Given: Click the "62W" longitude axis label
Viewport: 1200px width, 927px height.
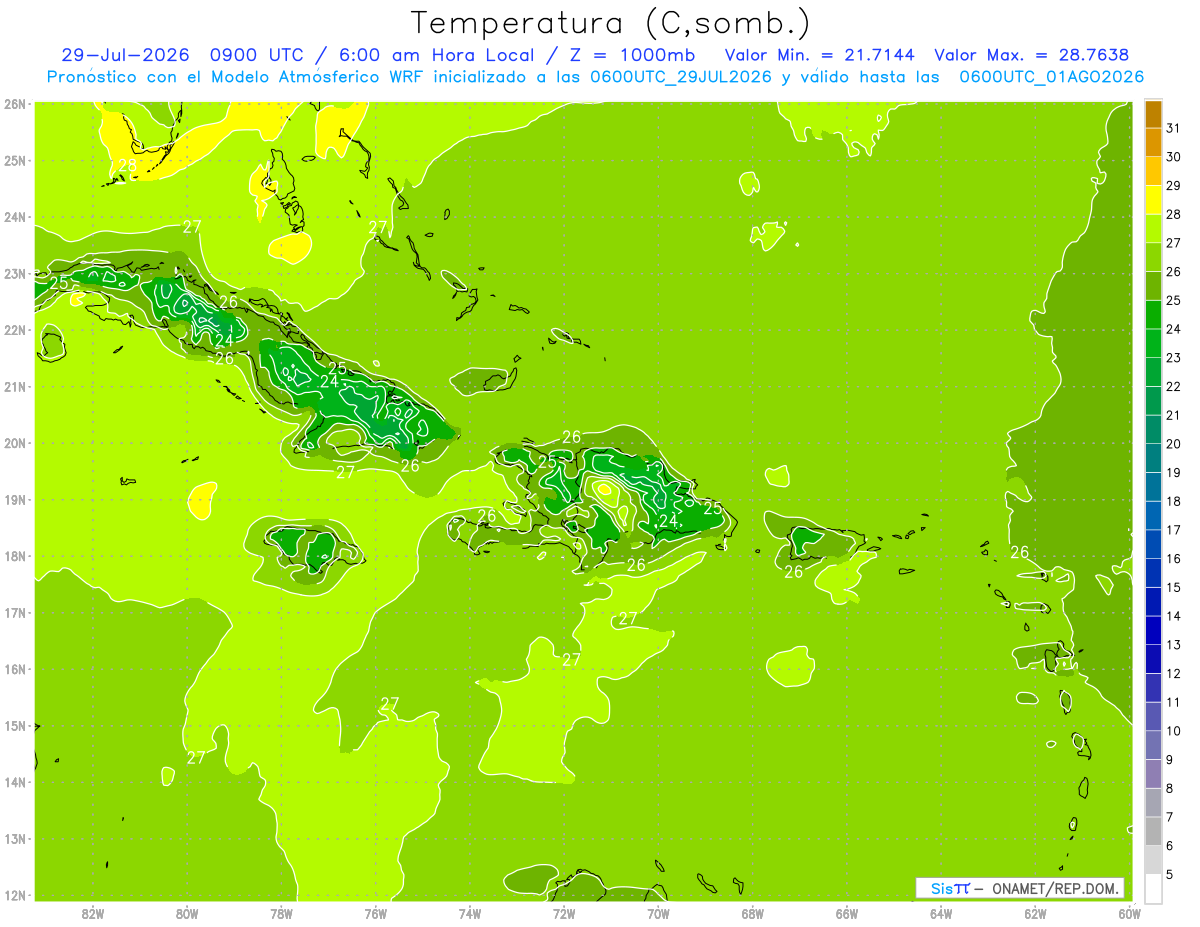Looking at the screenshot, I should [1035, 913].
